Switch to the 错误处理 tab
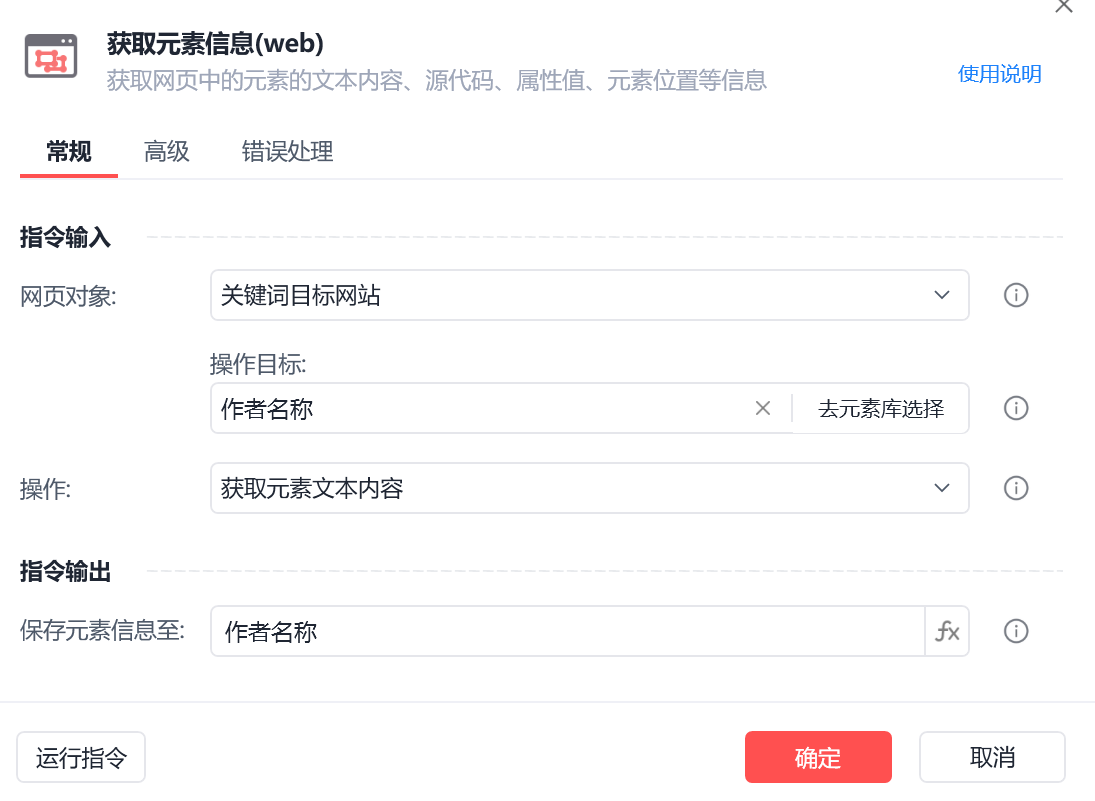The width and height of the screenshot is (1095, 801). click(287, 152)
